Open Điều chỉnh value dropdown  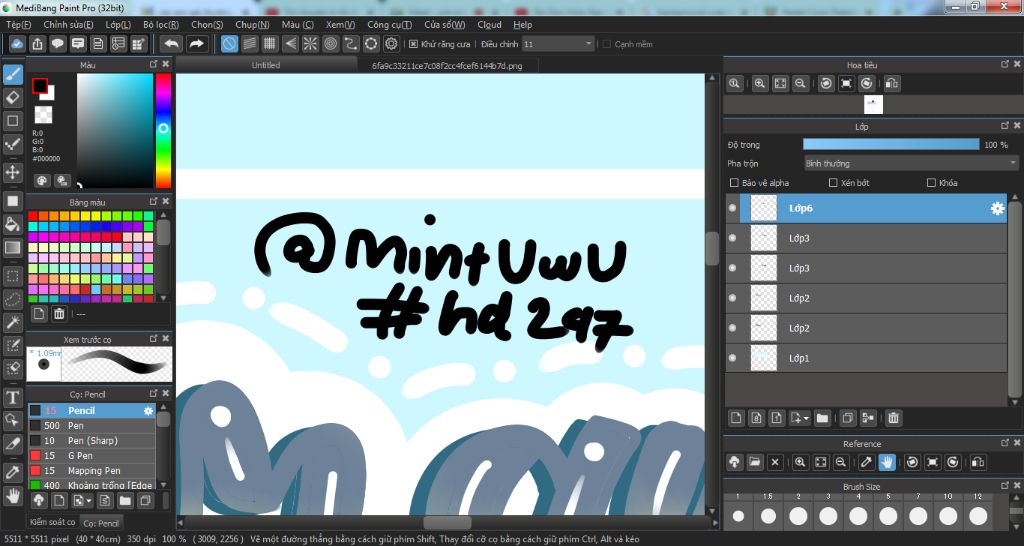point(588,44)
